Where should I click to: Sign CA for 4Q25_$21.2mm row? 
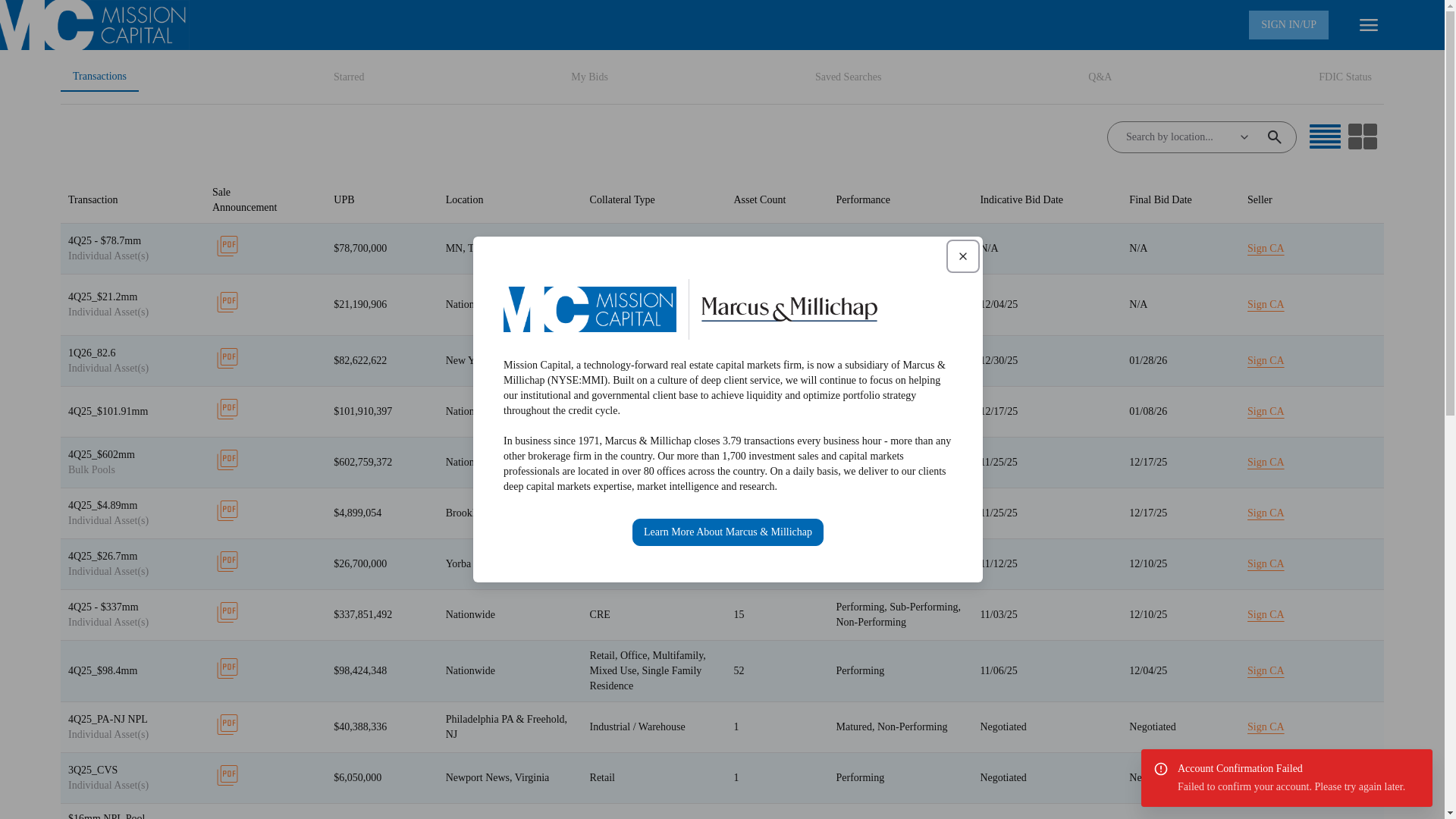click(x=1265, y=305)
